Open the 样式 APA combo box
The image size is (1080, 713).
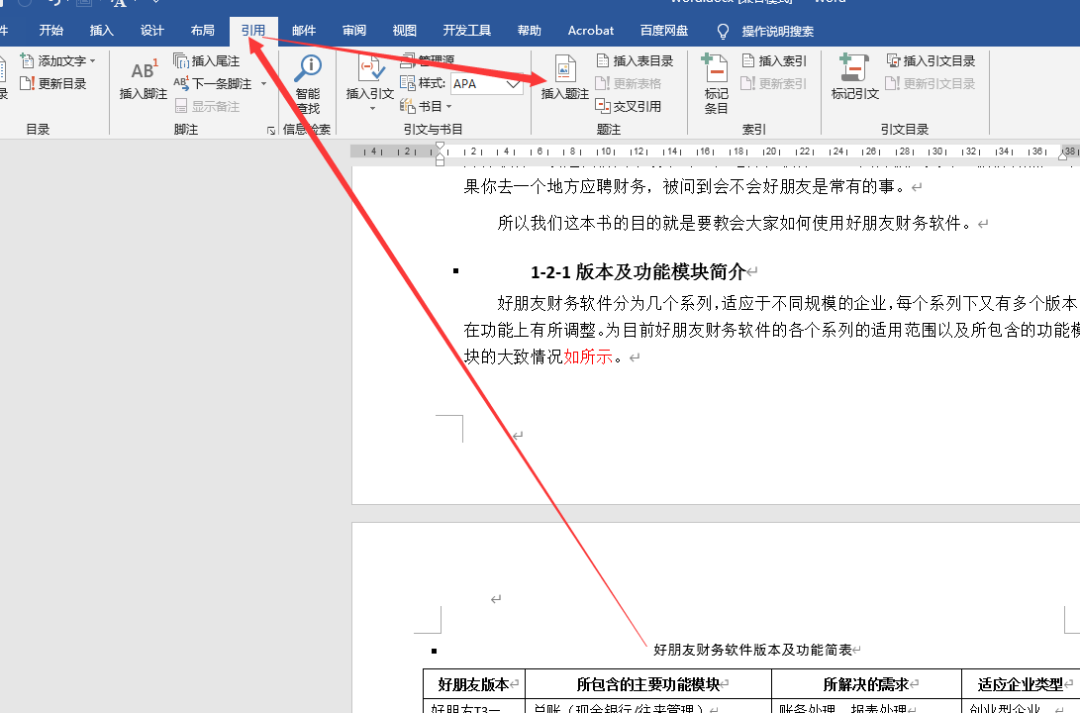point(487,83)
